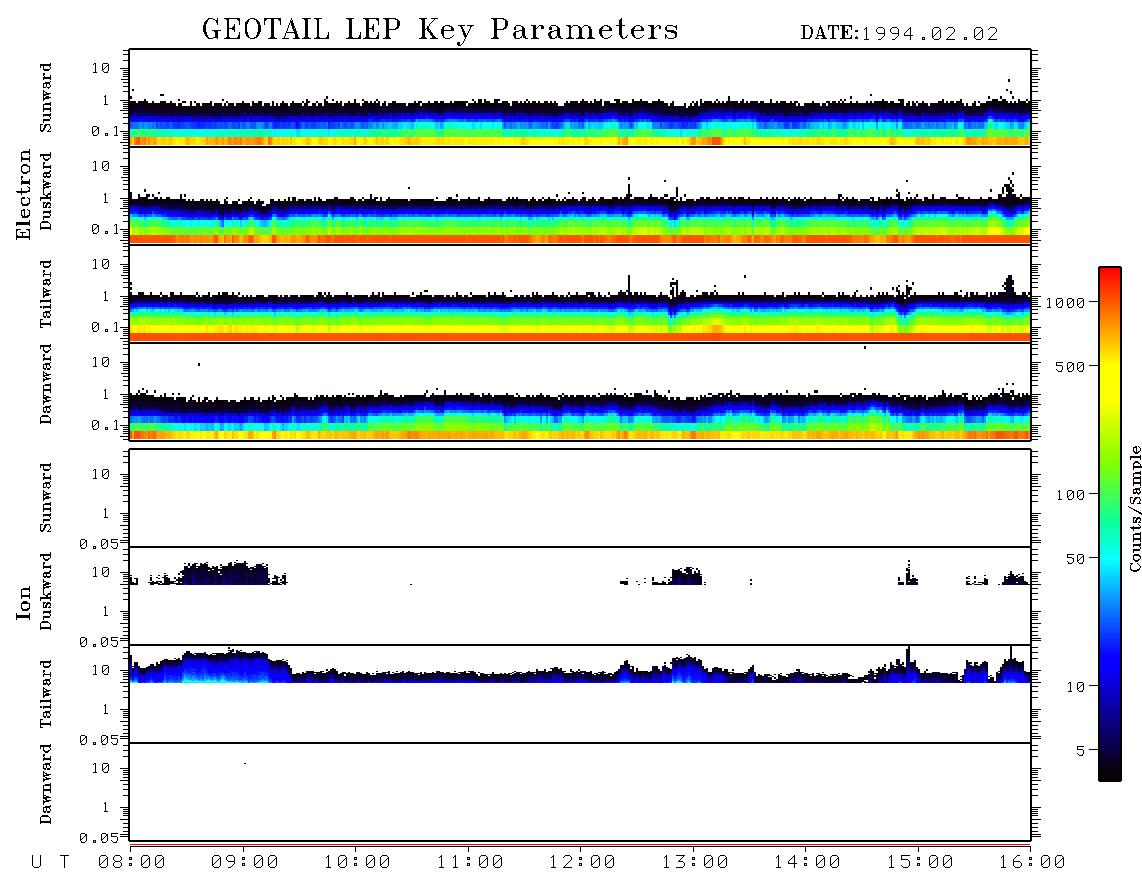Click inside the Electron Sunward spectrogram panel
This screenshot has width=1142, height=880.
(x=580, y=98)
